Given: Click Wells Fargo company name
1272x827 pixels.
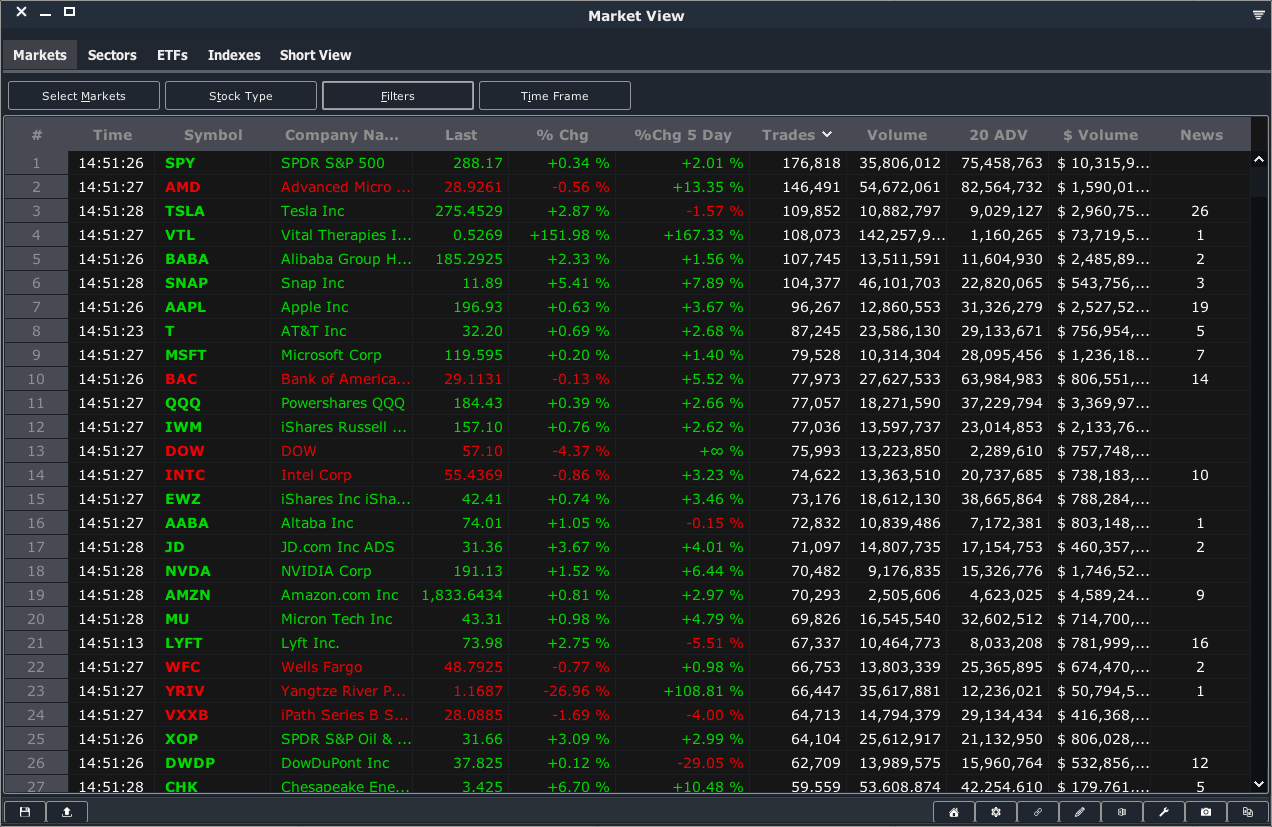Looking at the screenshot, I should (x=322, y=667).
